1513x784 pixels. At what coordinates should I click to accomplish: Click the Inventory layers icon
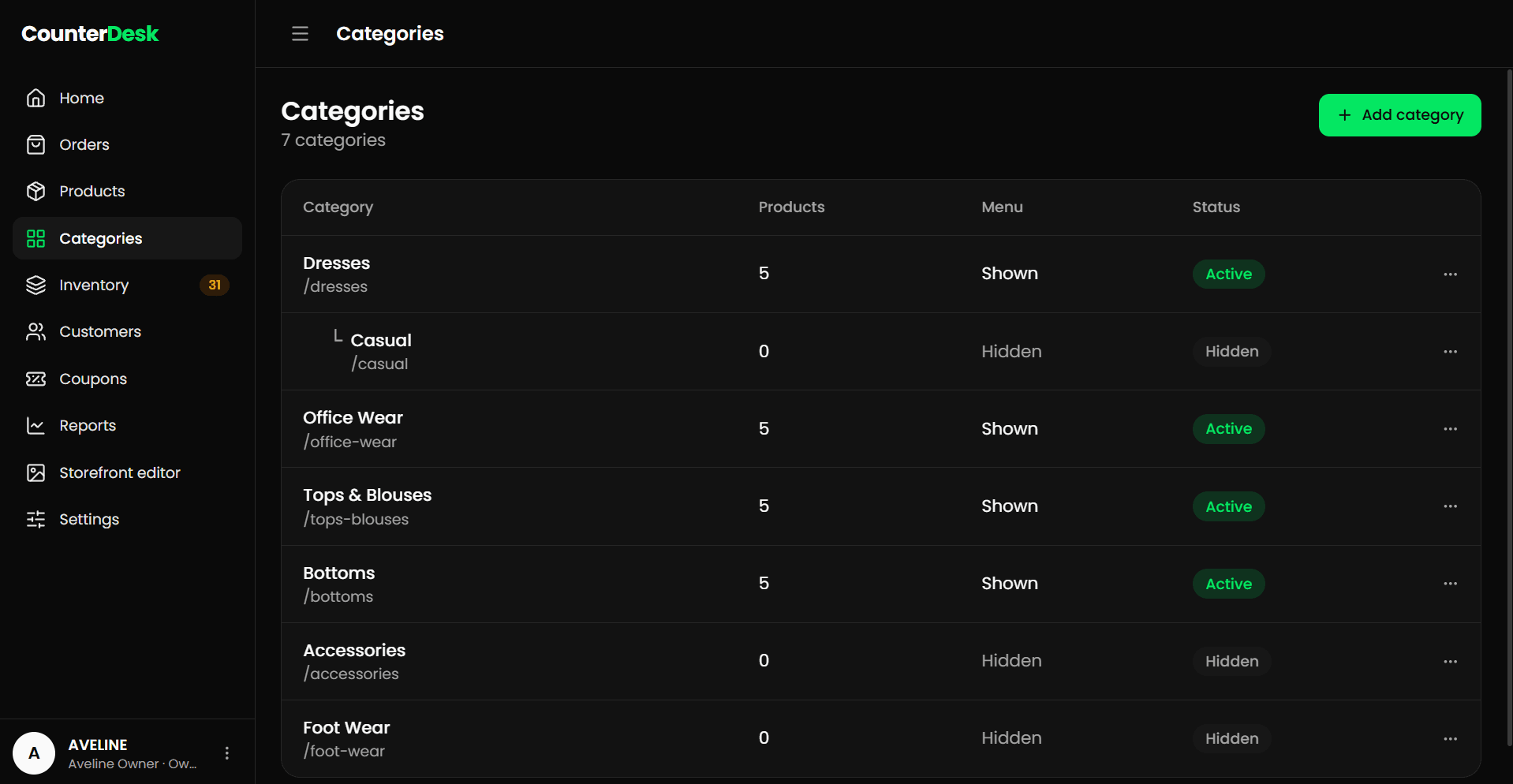(35, 285)
